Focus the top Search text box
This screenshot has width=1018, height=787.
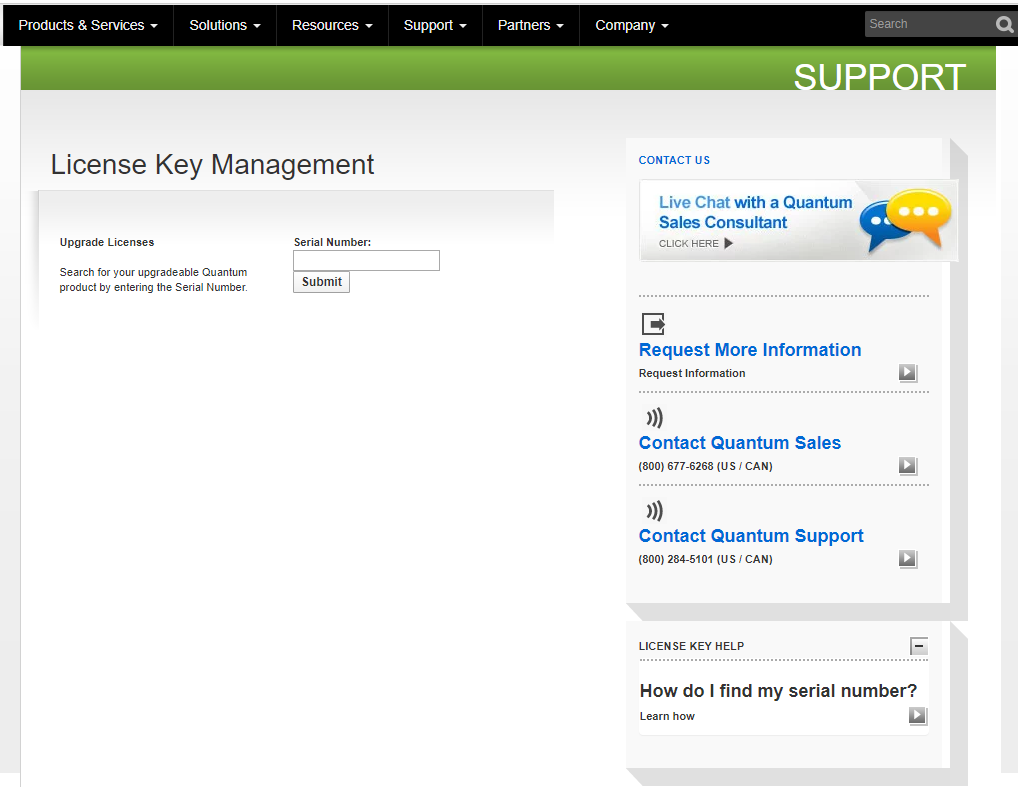click(x=927, y=24)
